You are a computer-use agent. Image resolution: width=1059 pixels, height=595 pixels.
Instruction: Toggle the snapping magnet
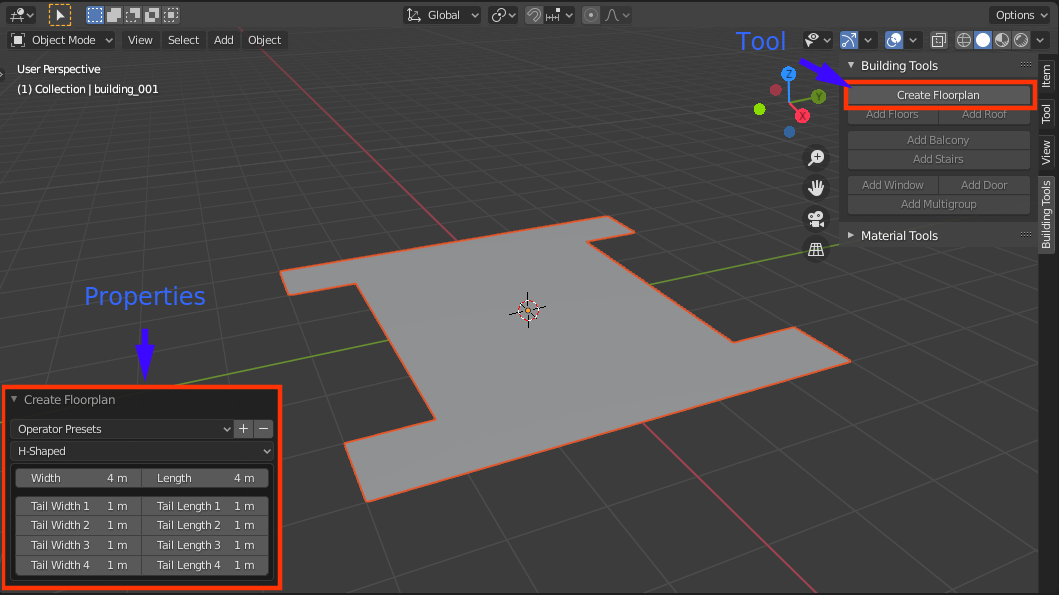coord(534,15)
